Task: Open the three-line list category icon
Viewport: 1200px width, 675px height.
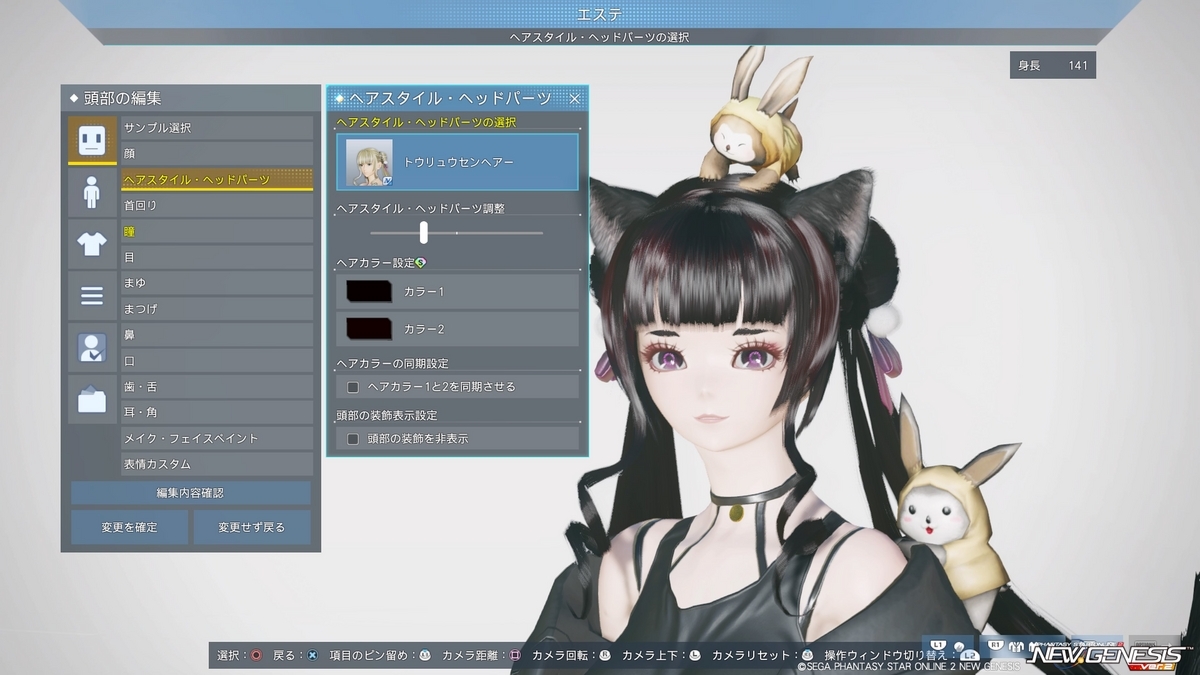Action: 92,295
